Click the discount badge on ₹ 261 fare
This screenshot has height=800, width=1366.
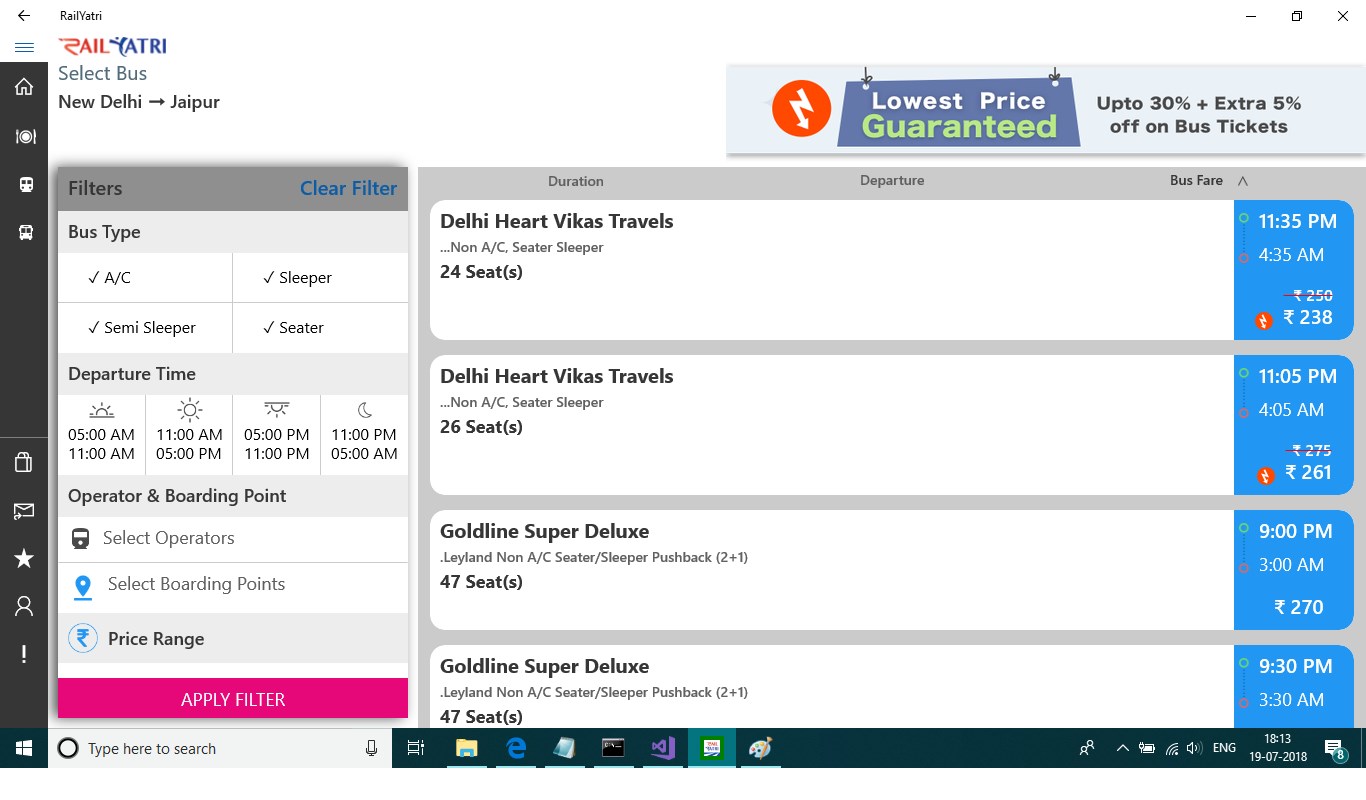[x=1265, y=476]
